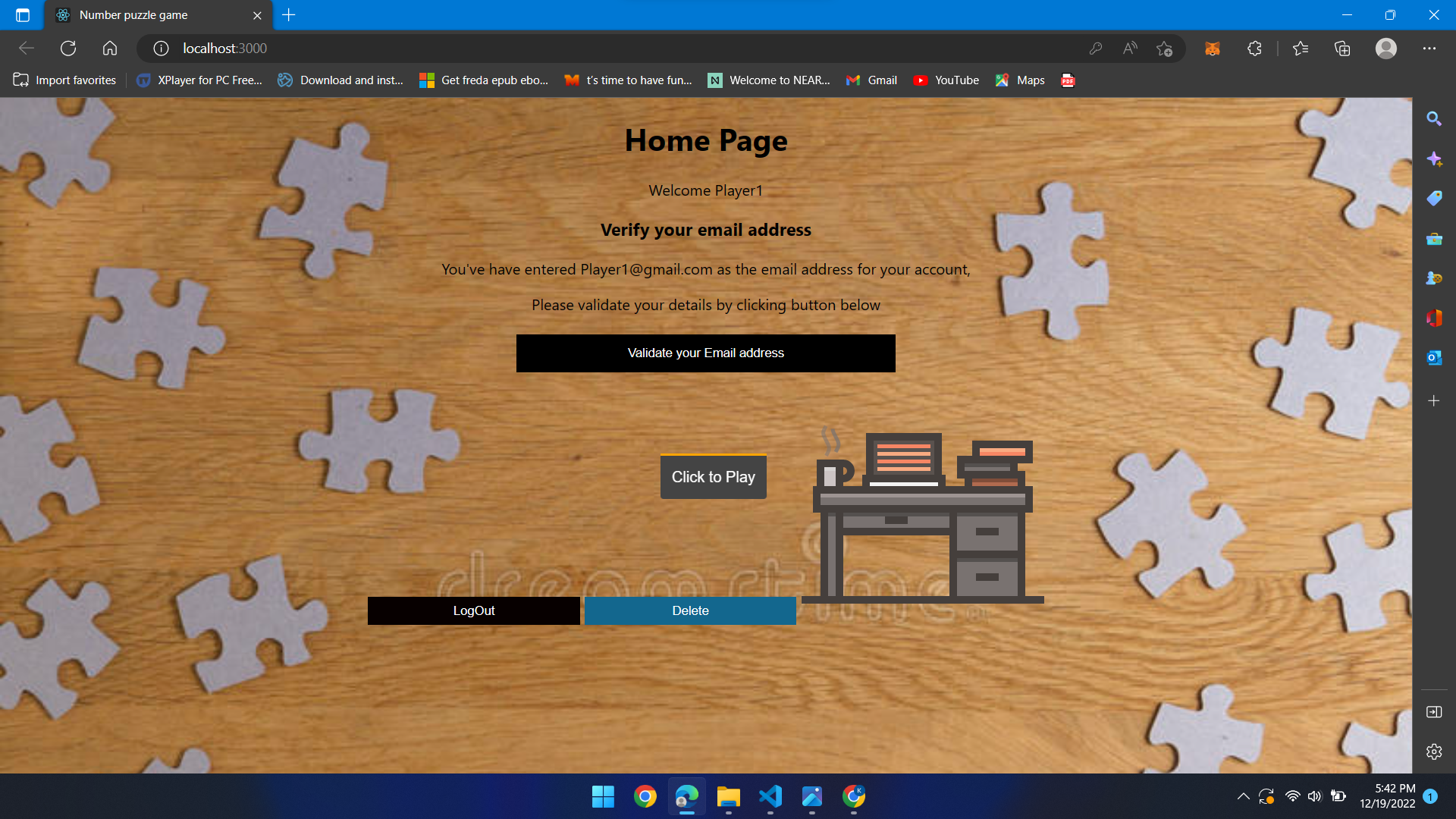1456x819 pixels.
Task: Open File Explorer from the taskbar
Action: 729,796
